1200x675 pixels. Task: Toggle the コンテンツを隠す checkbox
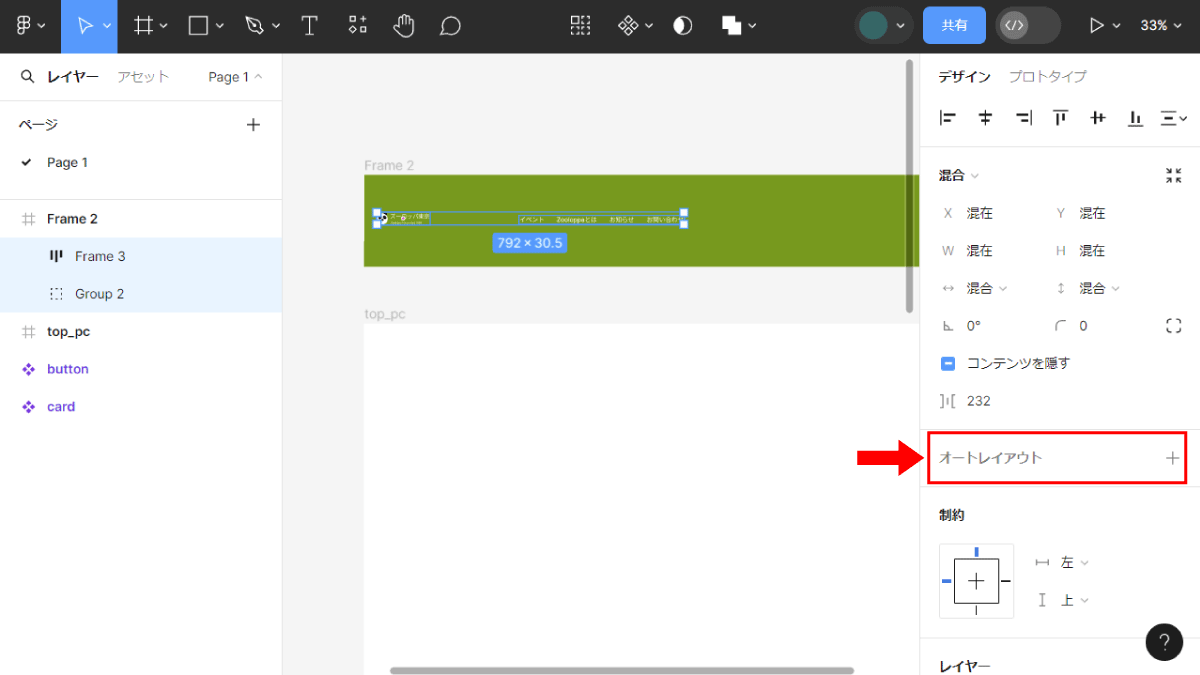pos(948,363)
